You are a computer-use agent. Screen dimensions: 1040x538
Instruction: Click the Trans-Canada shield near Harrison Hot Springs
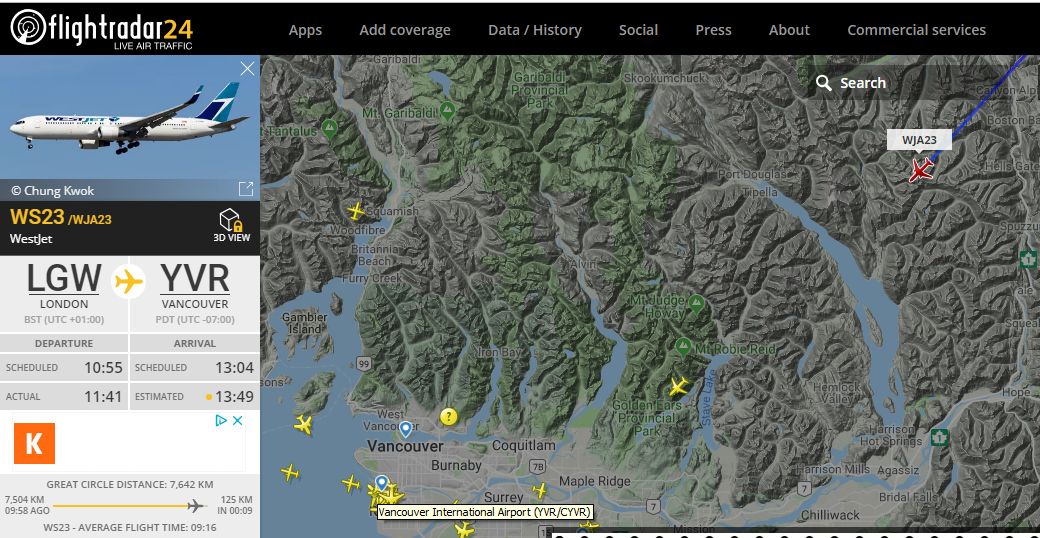click(x=939, y=437)
